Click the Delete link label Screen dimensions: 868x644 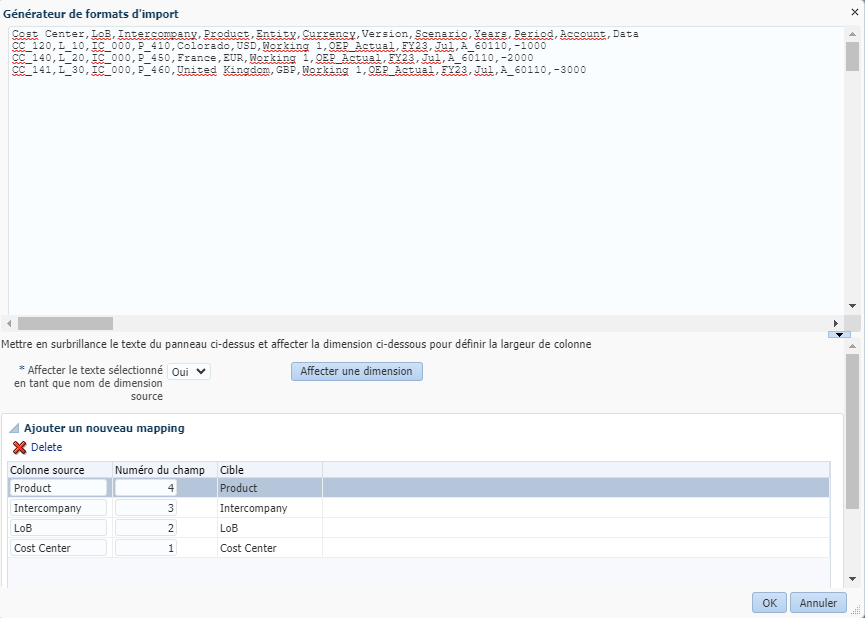pyautogui.click(x=46, y=447)
